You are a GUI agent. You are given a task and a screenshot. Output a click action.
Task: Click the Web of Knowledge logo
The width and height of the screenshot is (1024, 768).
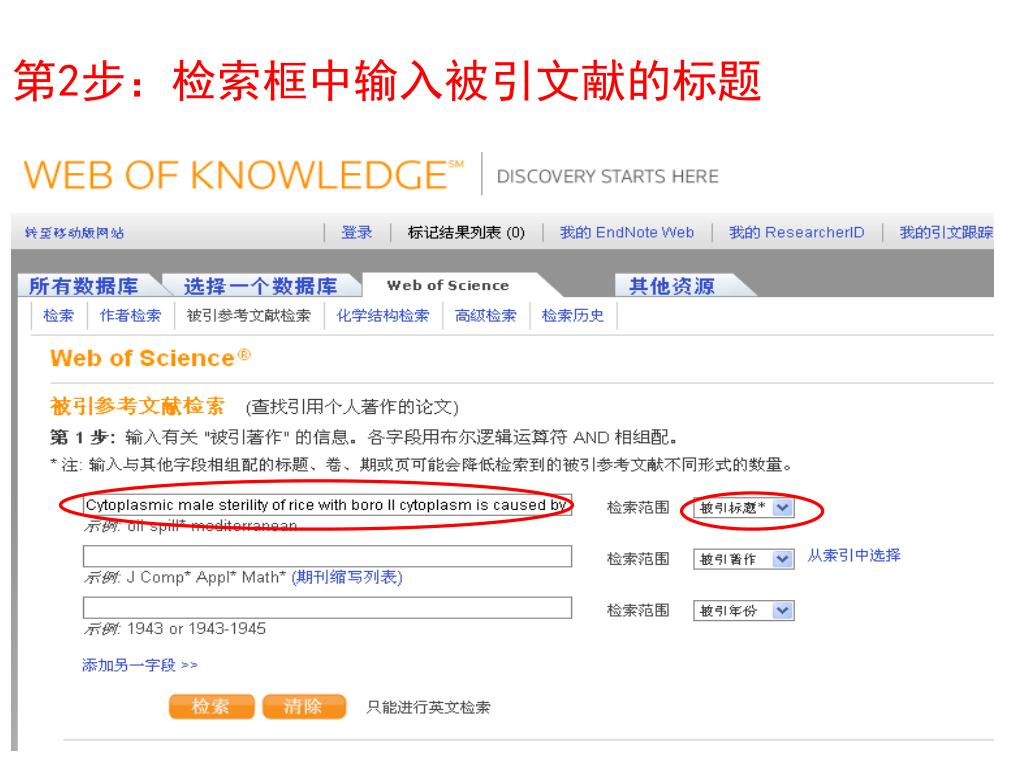(x=244, y=175)
